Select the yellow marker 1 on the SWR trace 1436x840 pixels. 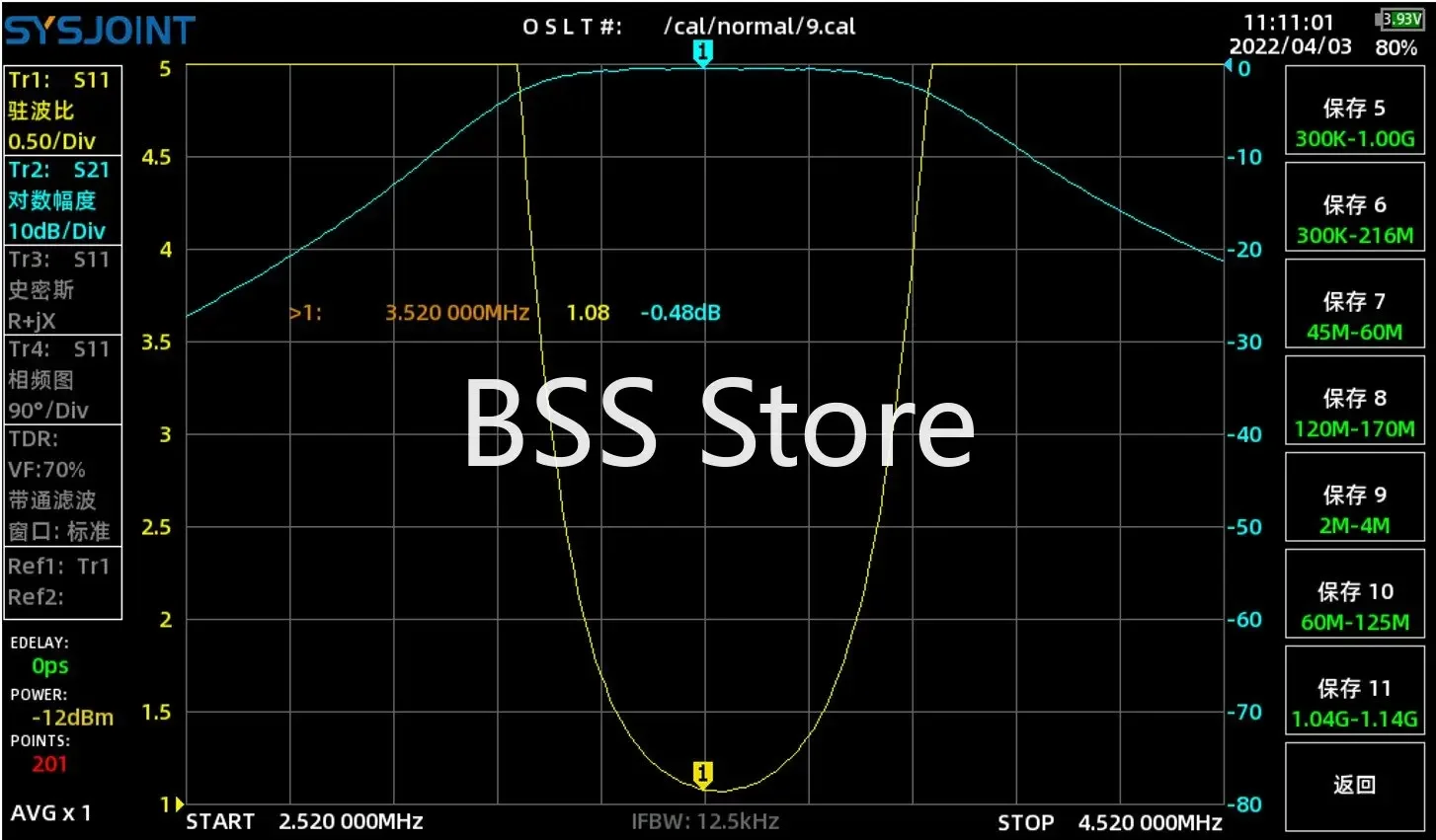[x=703, y=774]
